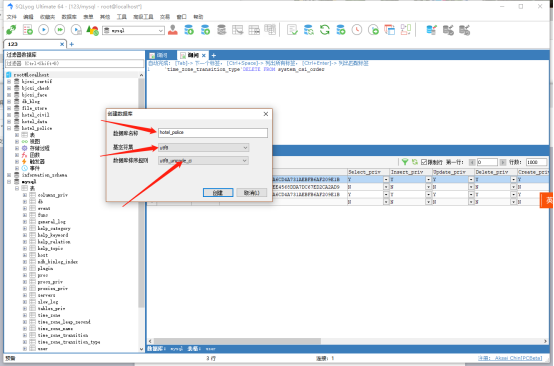Open the 文件 menu

point(12,17)
